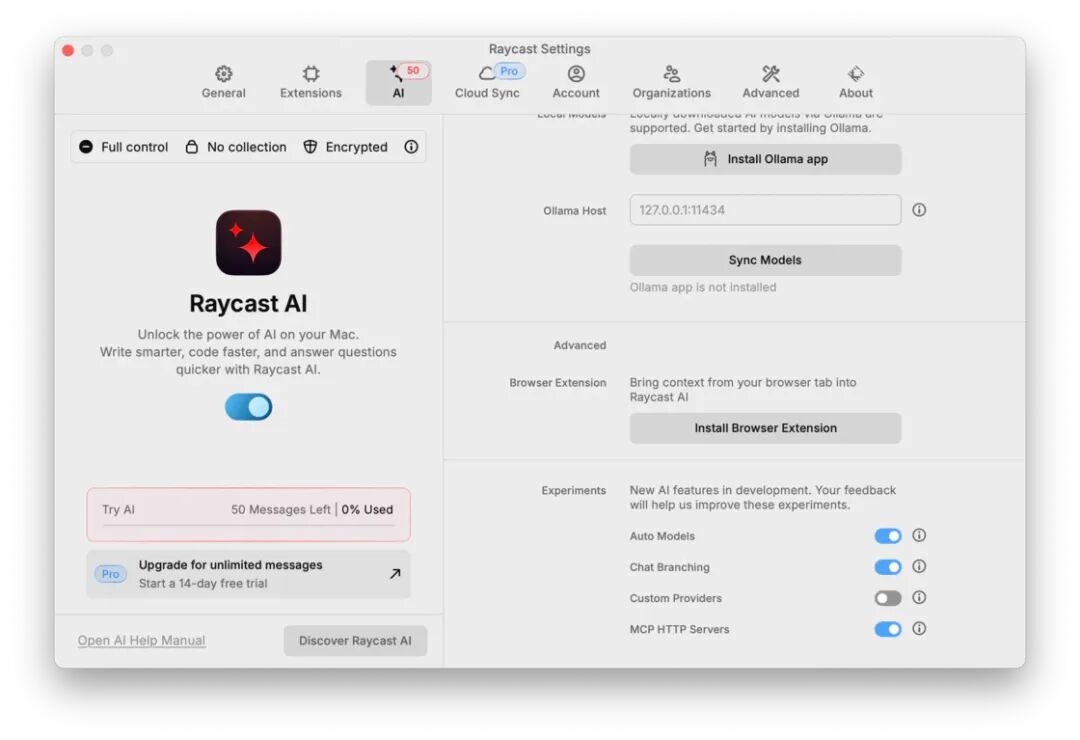Open the General settings tab
Viewport: 1080px width, 740px height.
[223, 83]
